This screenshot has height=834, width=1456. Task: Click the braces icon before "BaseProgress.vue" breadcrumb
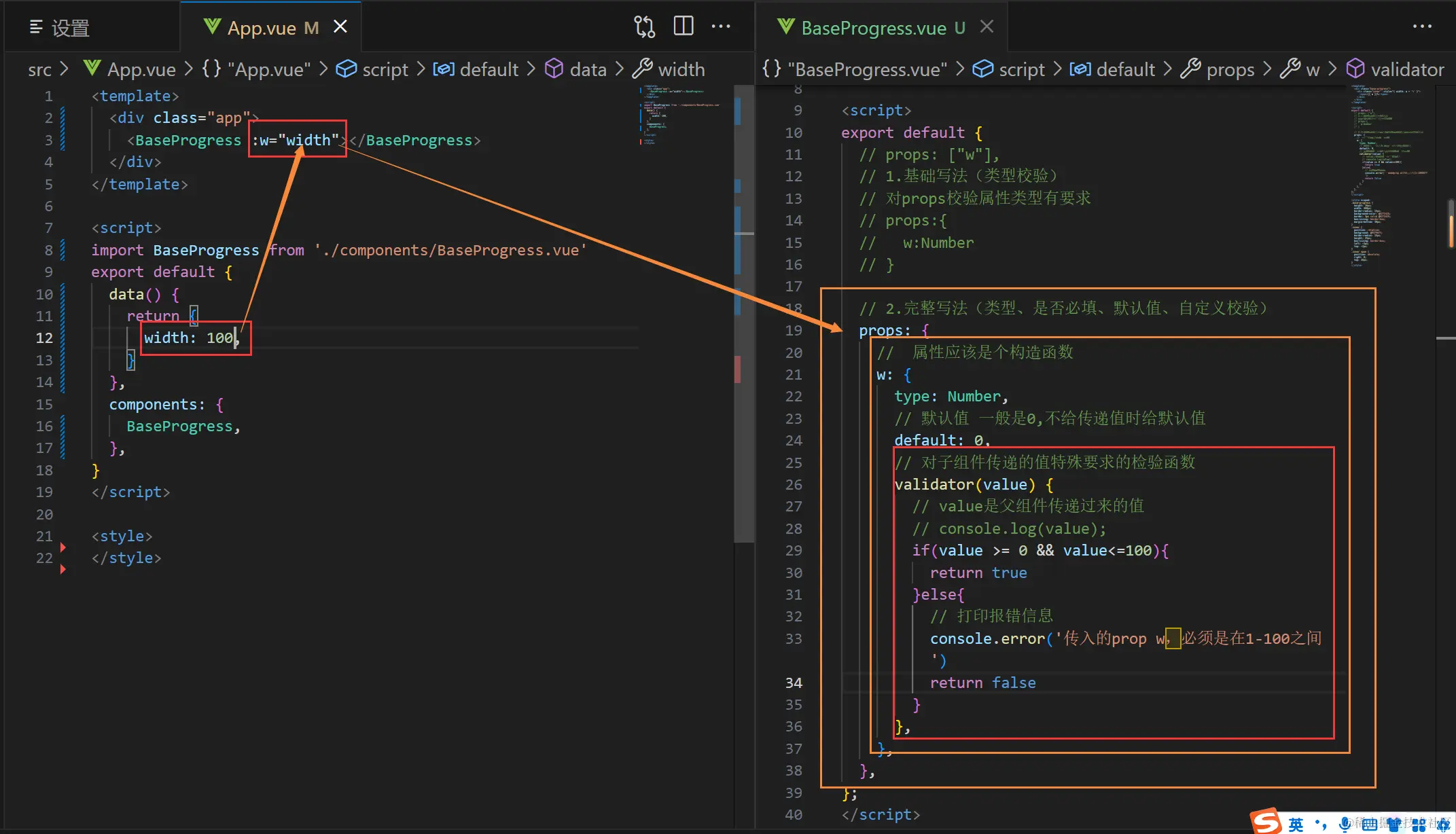[x=772, y=69]
